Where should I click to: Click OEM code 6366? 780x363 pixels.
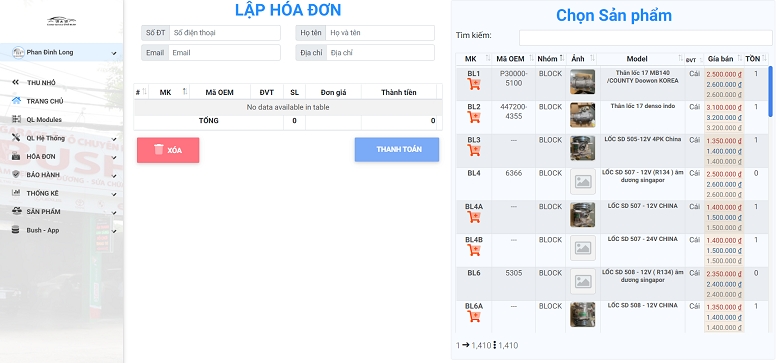coord(513,173)
